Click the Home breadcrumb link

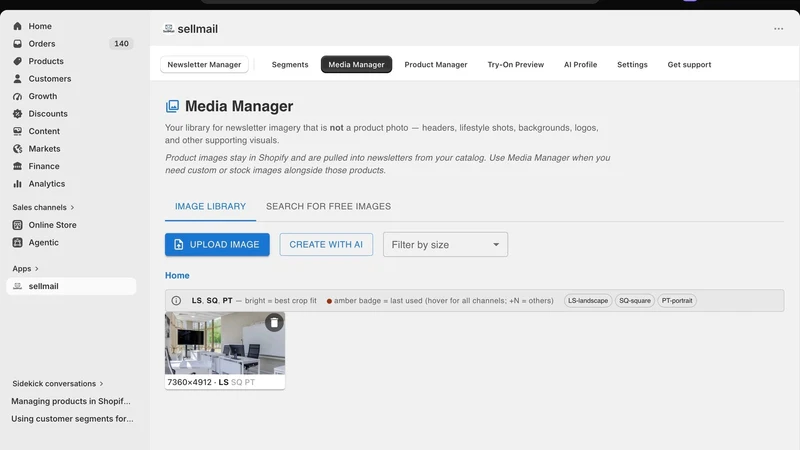(x=177, y=276)
